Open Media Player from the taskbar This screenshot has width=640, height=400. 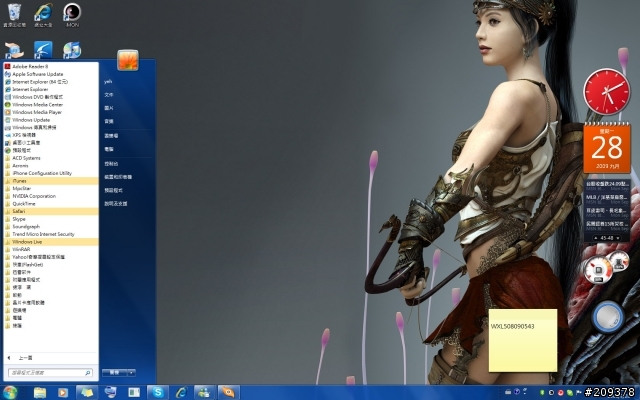62,393
